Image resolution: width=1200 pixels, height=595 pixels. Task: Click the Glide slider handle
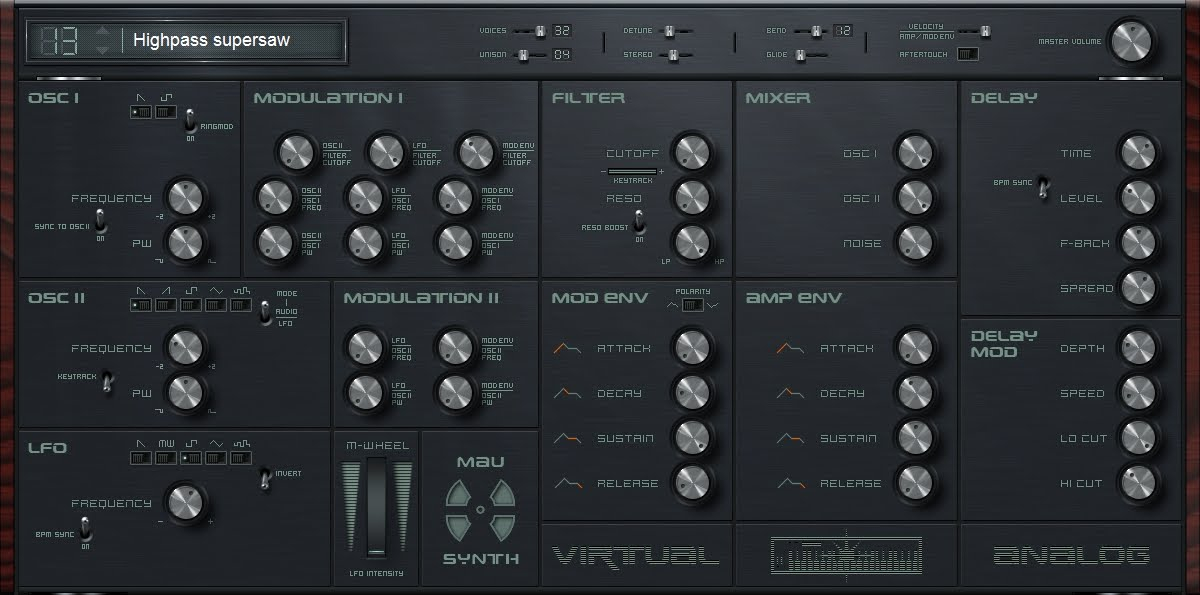[x=800, y=55]
